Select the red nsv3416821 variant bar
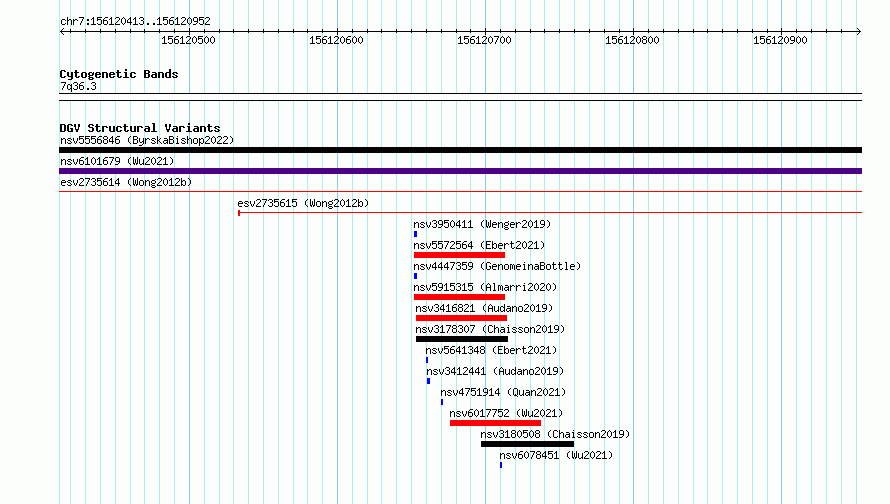 (x=461, y=318)
